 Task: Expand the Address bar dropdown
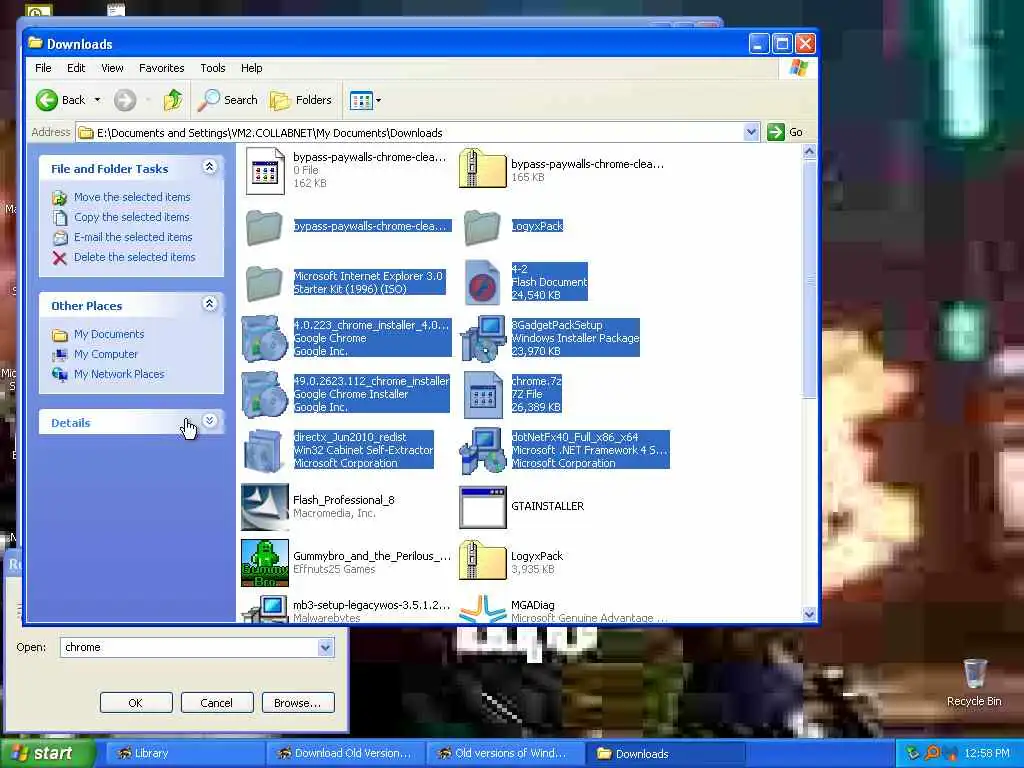pos(752,132)
